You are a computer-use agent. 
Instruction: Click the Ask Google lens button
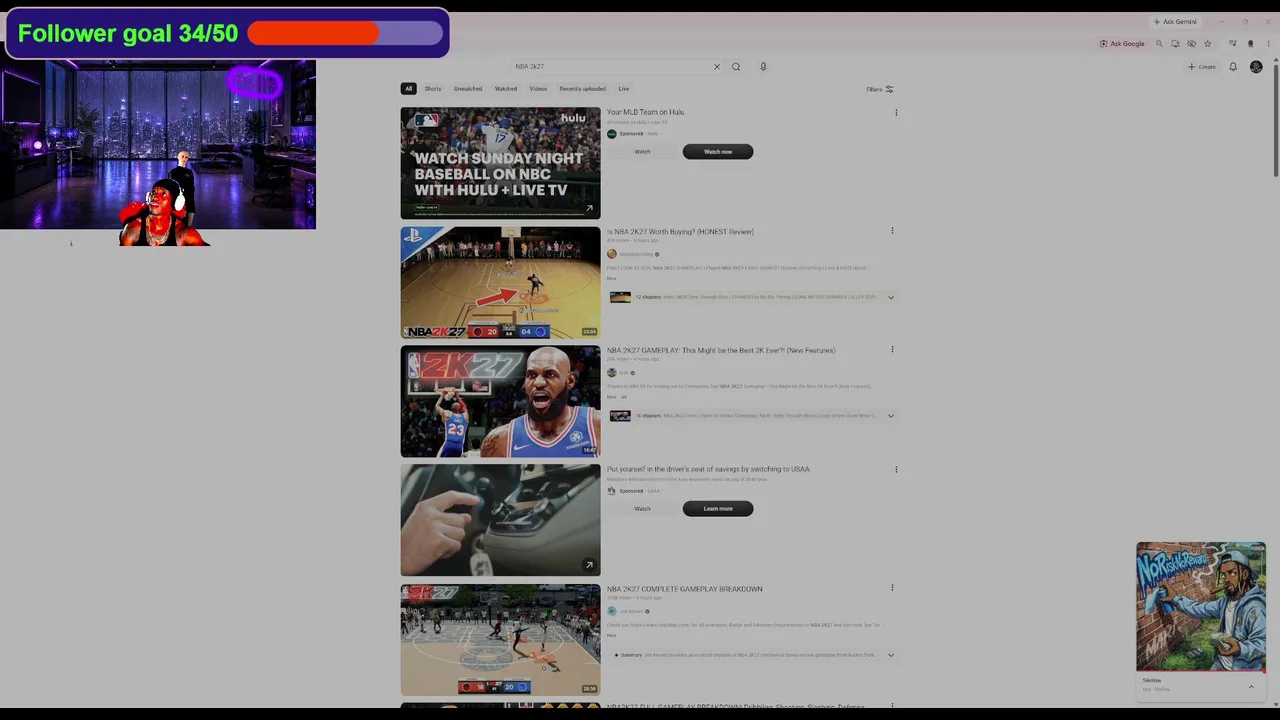(x=1122, y=44)
